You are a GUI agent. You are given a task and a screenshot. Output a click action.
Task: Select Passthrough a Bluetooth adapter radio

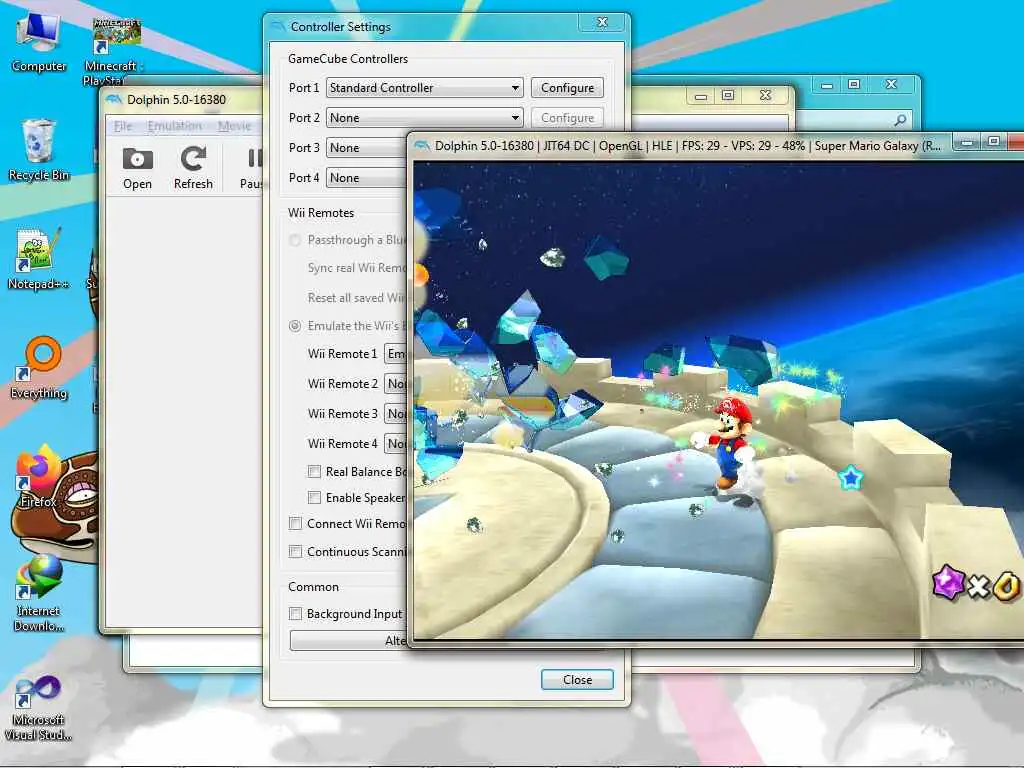[x=295, y=240]
